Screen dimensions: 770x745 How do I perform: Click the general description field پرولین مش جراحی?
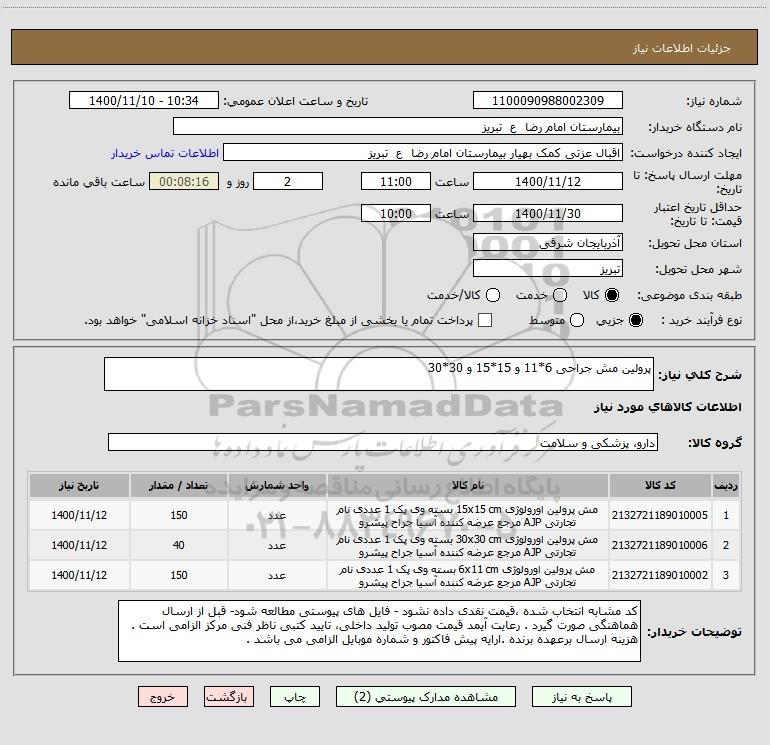pyautogui.click(x=379, y=374)
